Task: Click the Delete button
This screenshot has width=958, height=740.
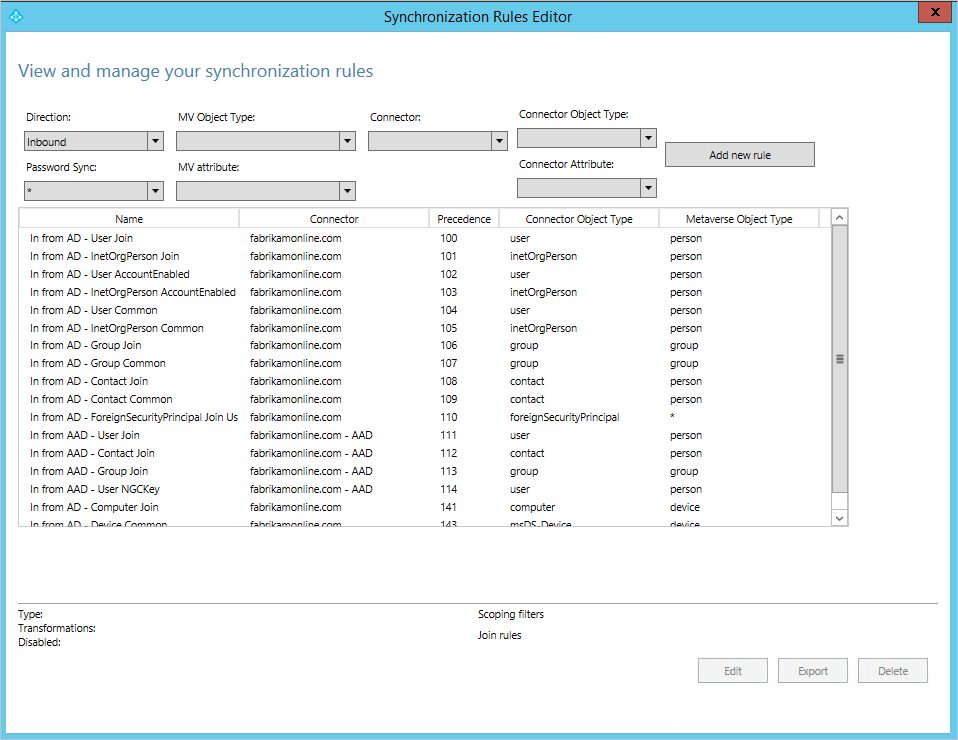Action: pos(892,670)
